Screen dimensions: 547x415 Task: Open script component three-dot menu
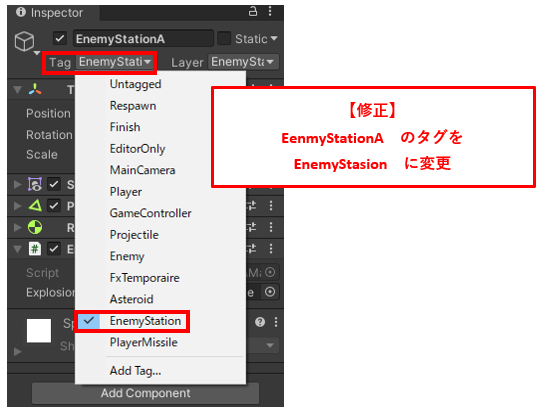(x=271, y=249)
